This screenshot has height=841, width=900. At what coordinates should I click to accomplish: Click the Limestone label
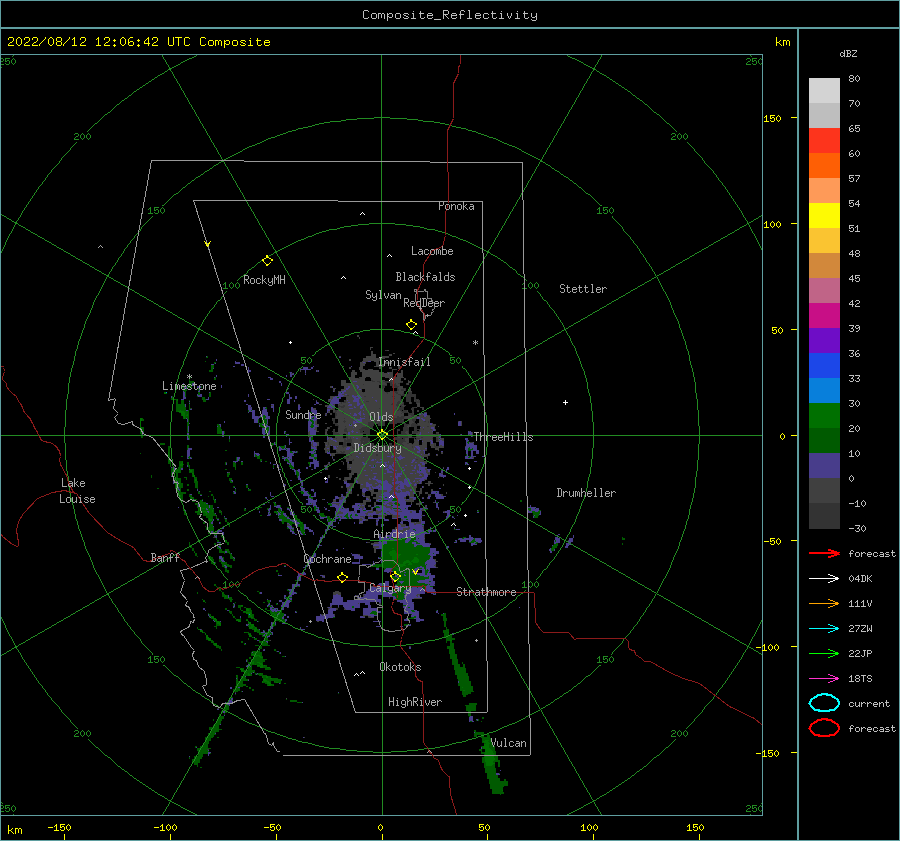click(189, 386)
